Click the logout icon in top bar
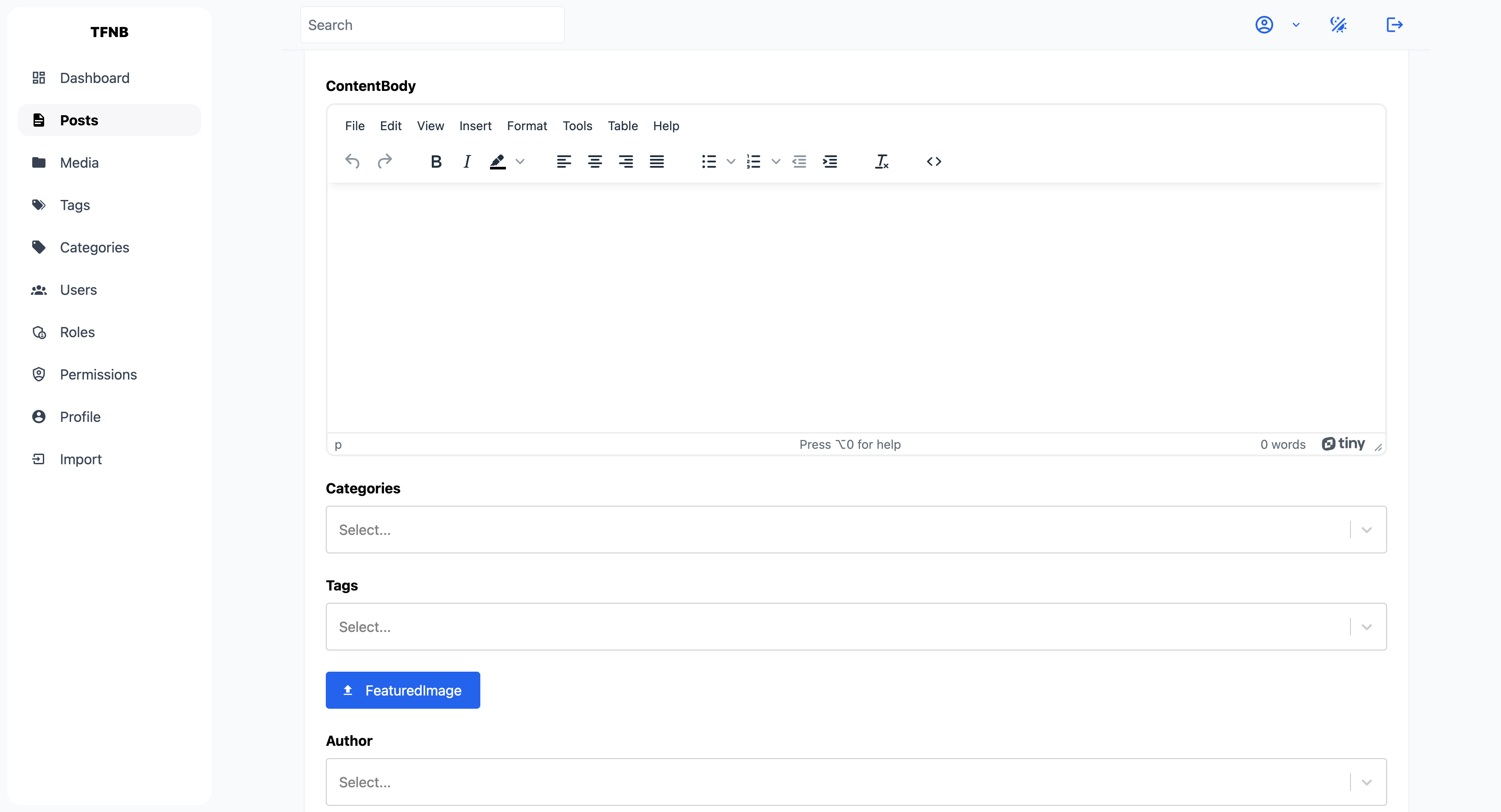This screenshot has height=812, width=1501. click(x=1394, y=24)
